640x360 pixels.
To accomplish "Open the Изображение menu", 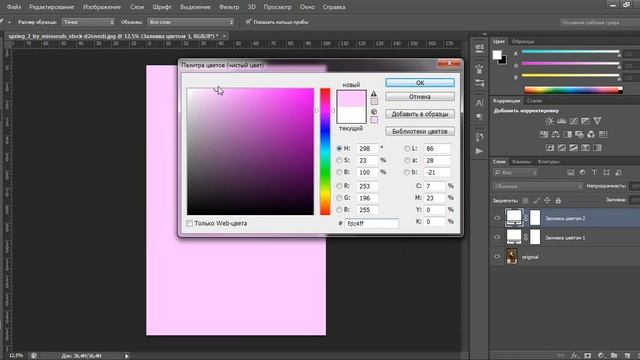I will 102,7.
